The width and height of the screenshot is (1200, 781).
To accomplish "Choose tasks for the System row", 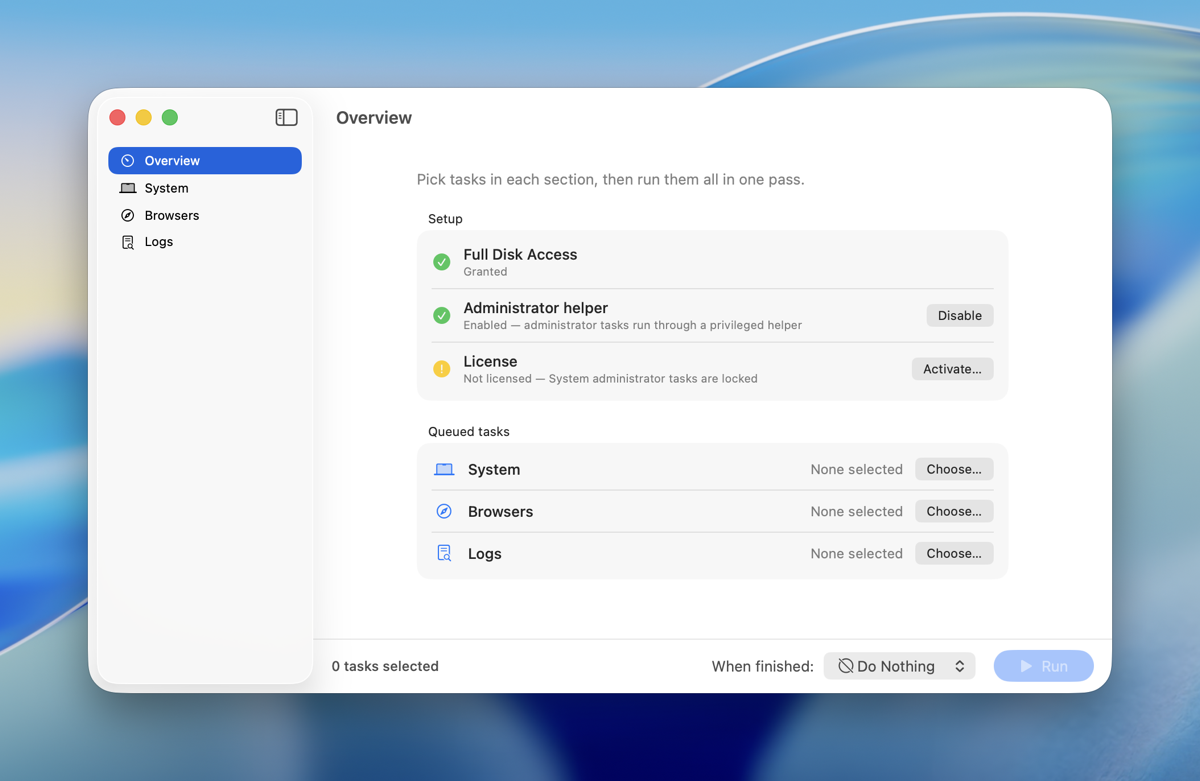I will click(x=954, y=469).
